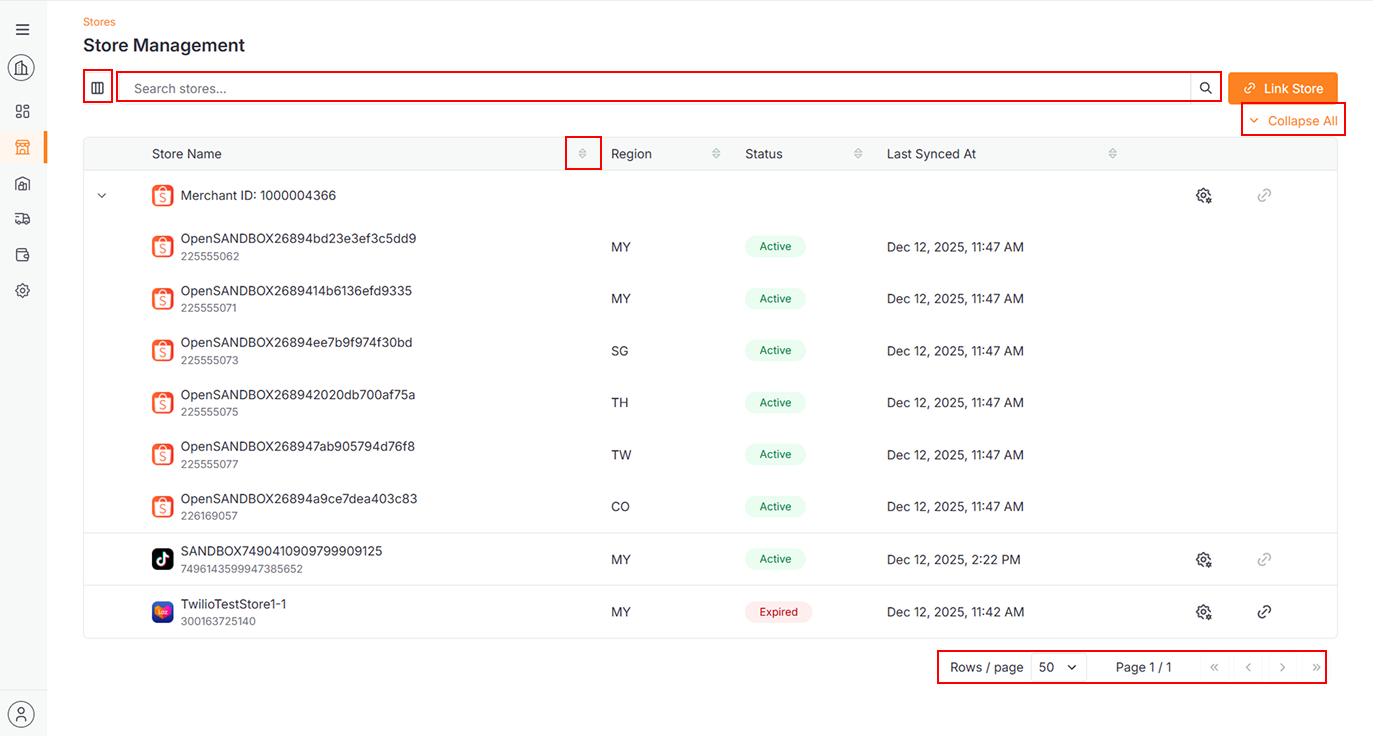The image size is (1373, 736).
Task: Open the delivery truck icon in sidebar
Action: (x=22, y=219)
